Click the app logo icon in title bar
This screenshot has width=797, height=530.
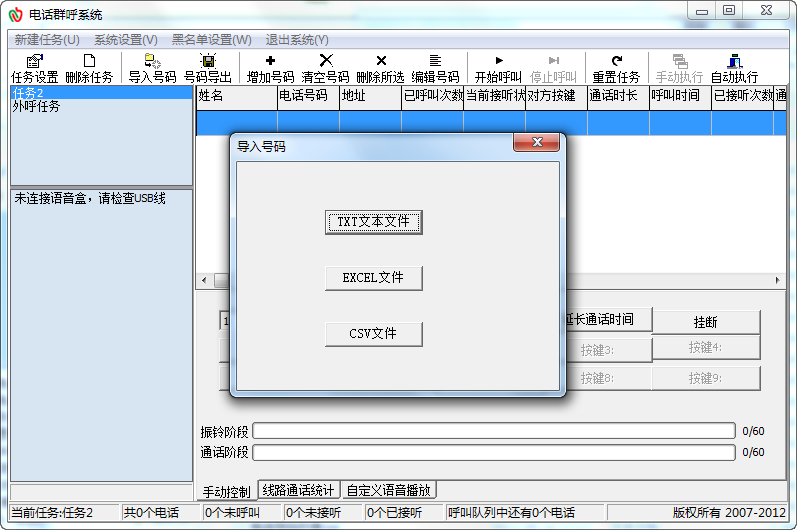(x=15, y=15)
